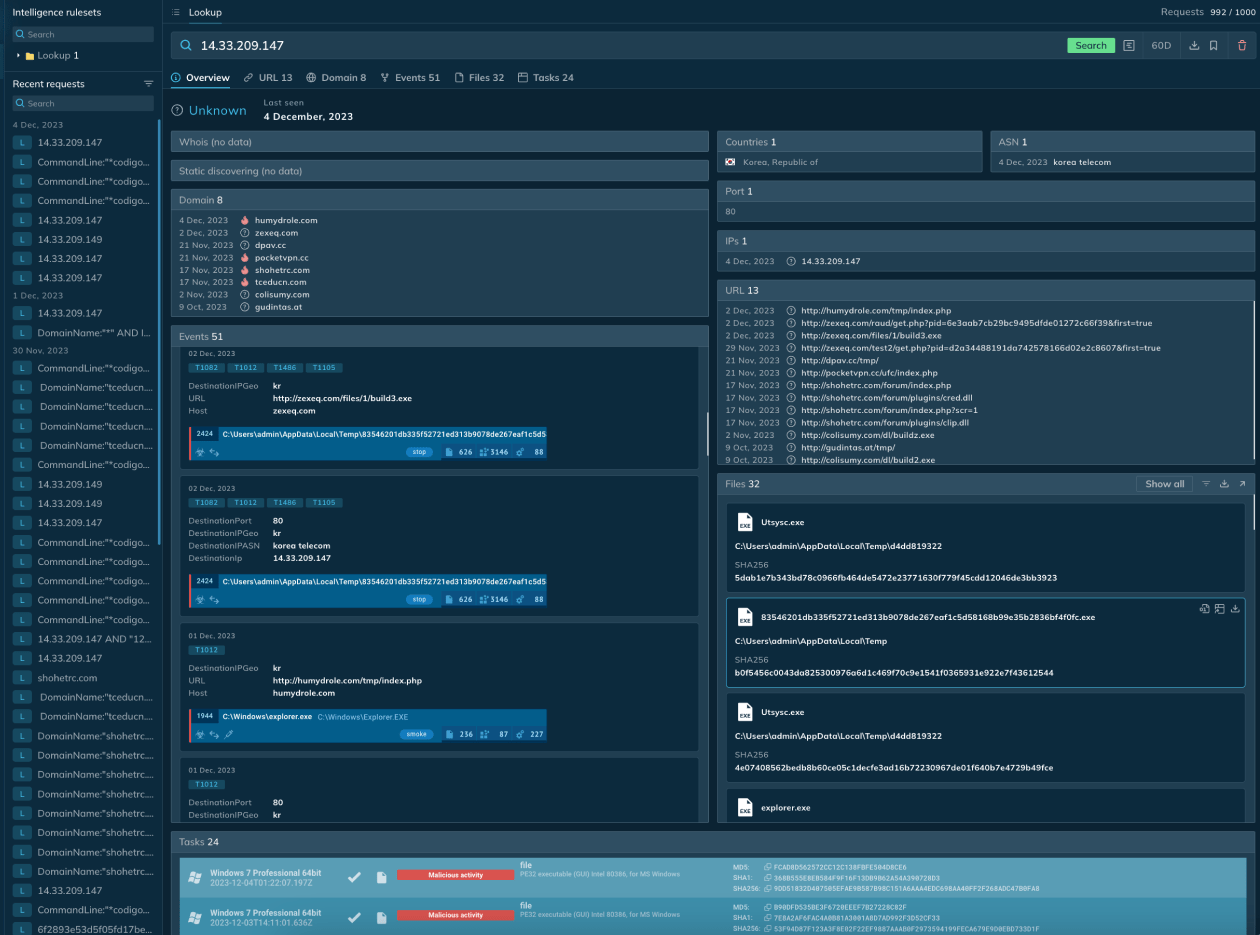Open the 60D time range dropdown
The image size is (1260, 935).
pyautogui.click(x=1161, y=46)
